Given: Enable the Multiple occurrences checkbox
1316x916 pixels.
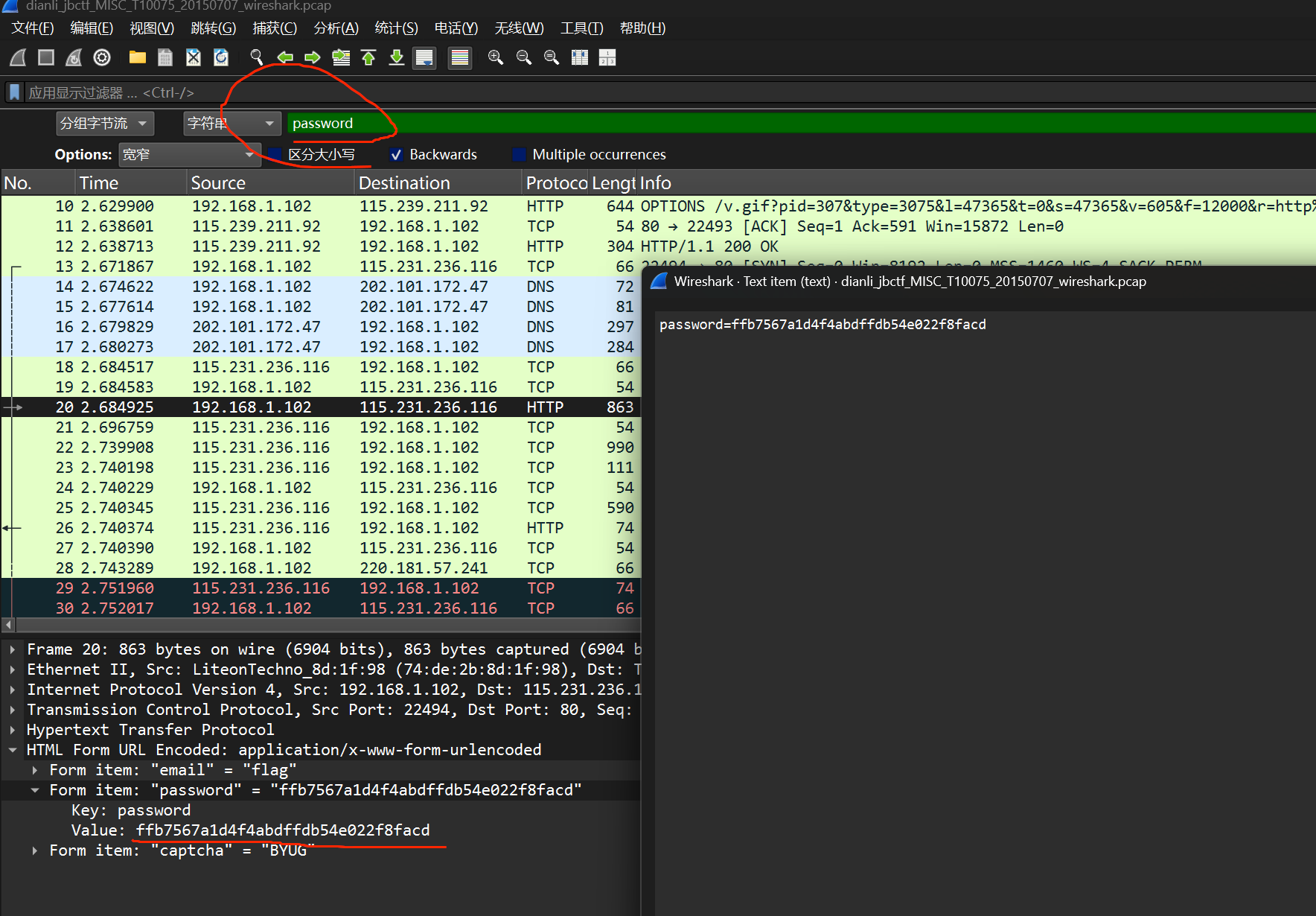Looking at the screenshot, I should pyautogui.click(x=519, y=155).
